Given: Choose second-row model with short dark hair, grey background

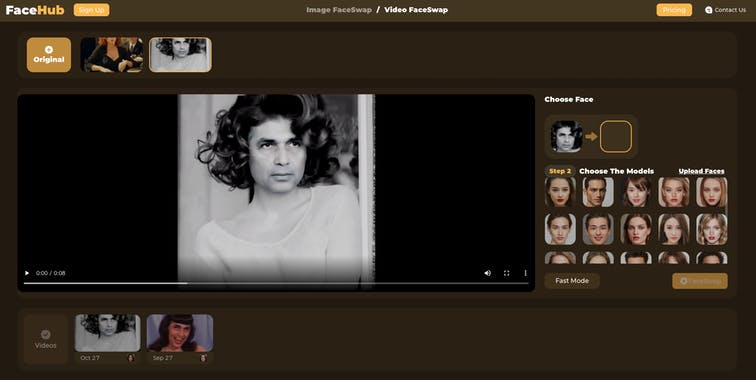Looking at the screenshot, I should pyautogui.click(x=560, y=229).
